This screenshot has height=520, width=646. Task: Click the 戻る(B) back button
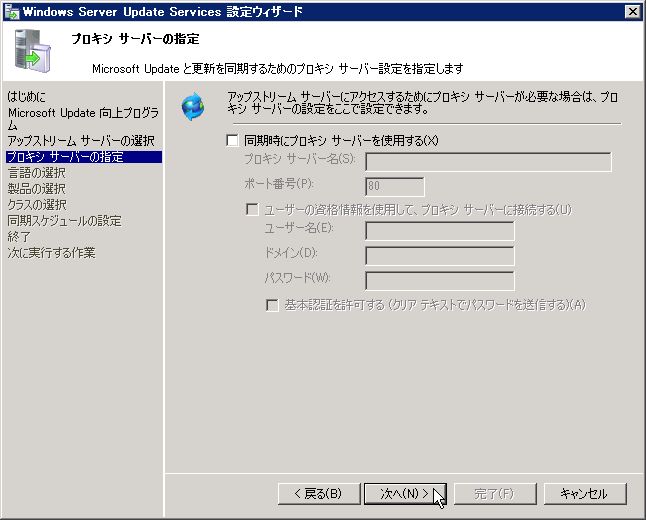click(x=319, y=494)
